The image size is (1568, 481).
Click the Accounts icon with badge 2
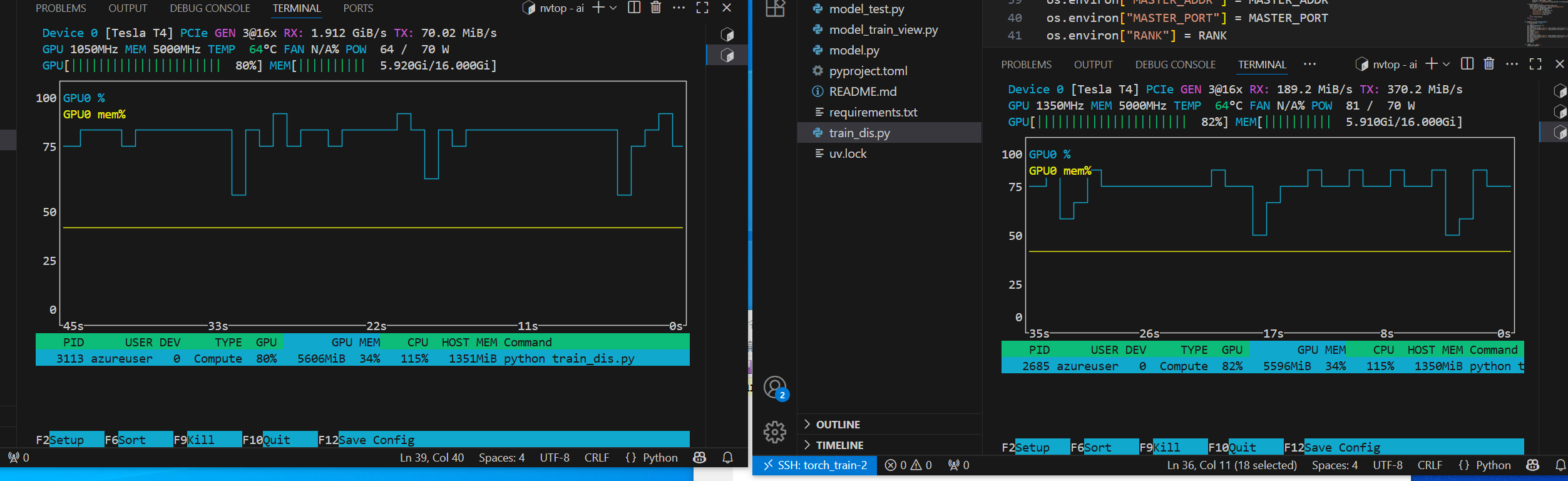point(775,388)
